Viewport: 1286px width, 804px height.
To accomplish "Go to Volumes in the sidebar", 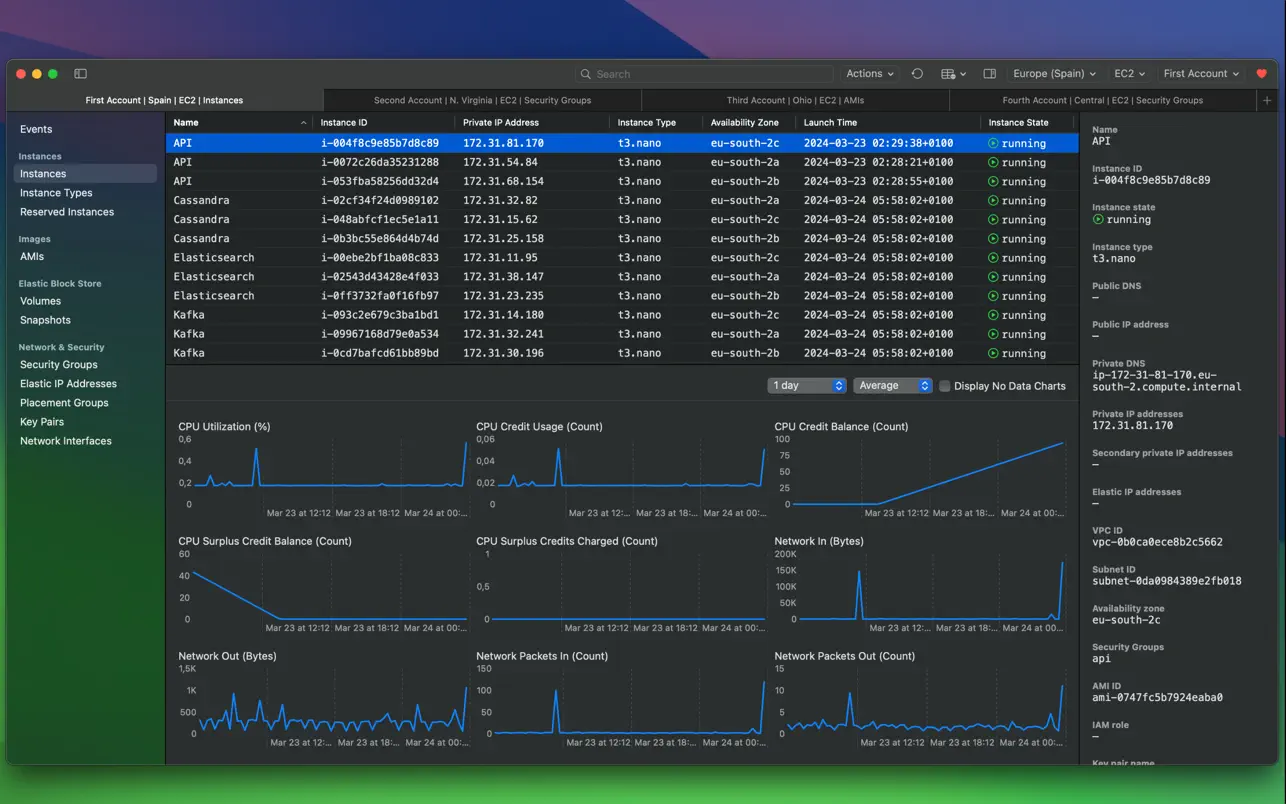I will 41,301.
